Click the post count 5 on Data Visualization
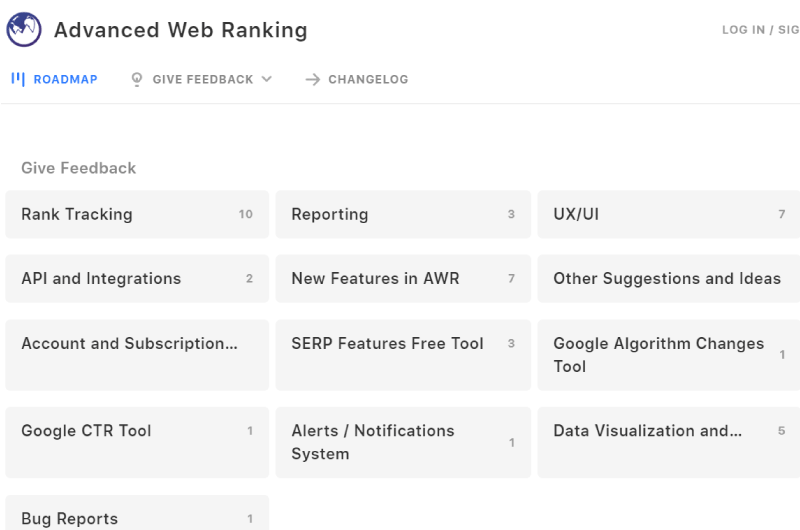Screen dimensions: 800x530 tap(781, 431)
